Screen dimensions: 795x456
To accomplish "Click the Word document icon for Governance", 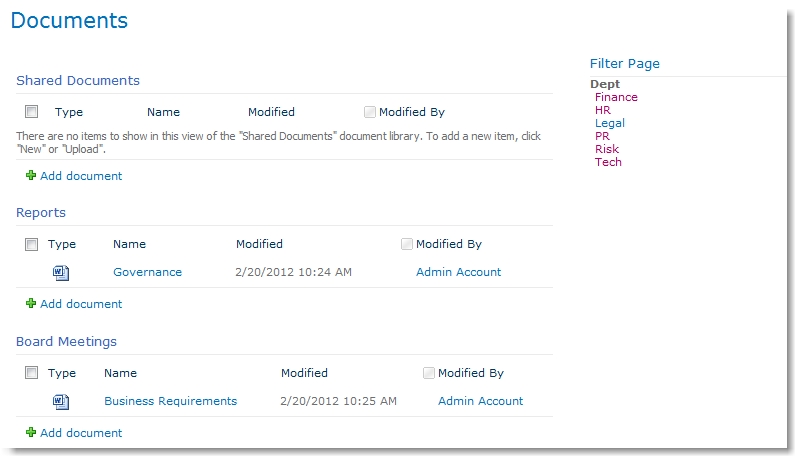I will tap(61, 272).
